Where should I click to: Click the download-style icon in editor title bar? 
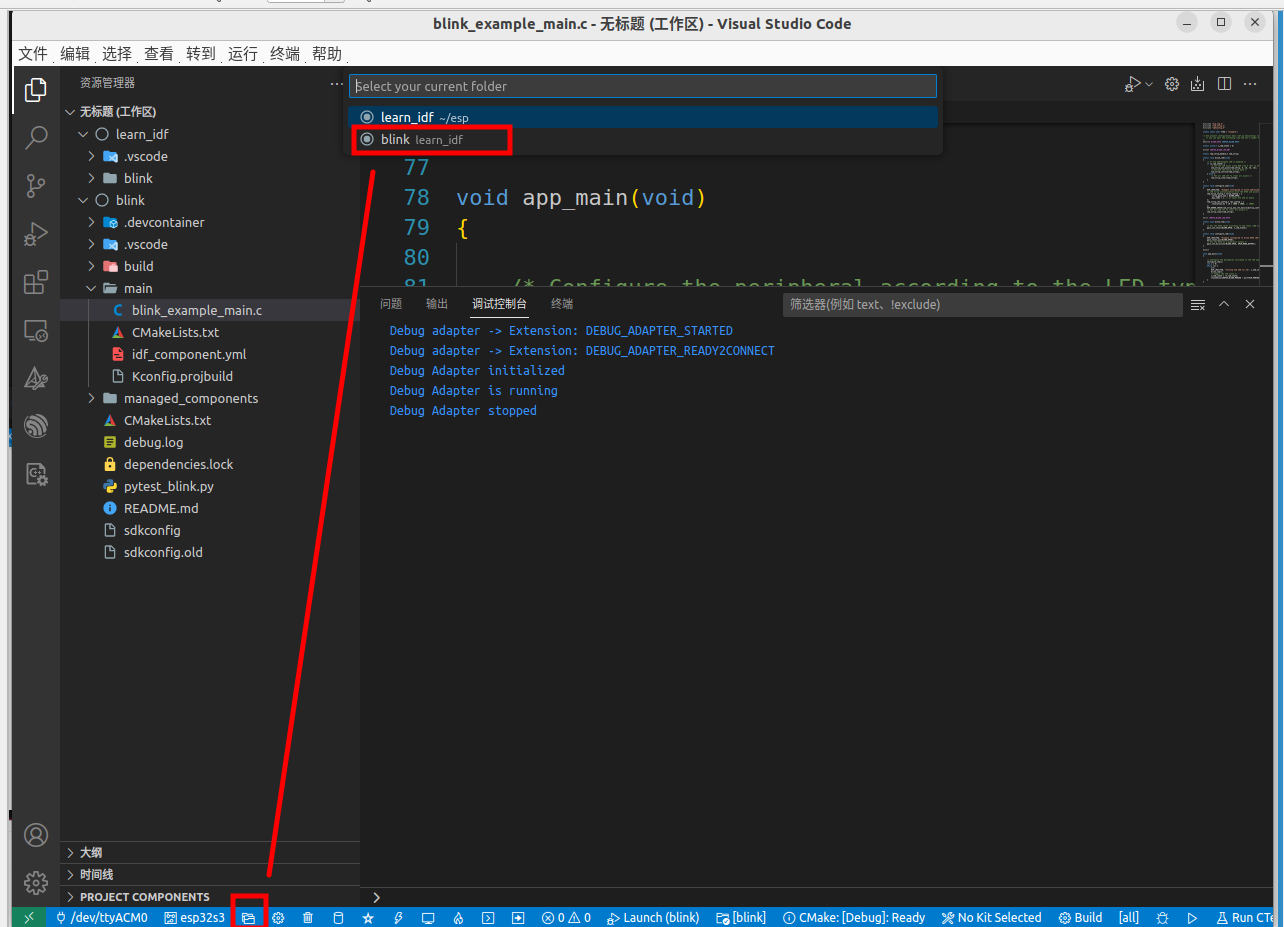pos(1198,85)
